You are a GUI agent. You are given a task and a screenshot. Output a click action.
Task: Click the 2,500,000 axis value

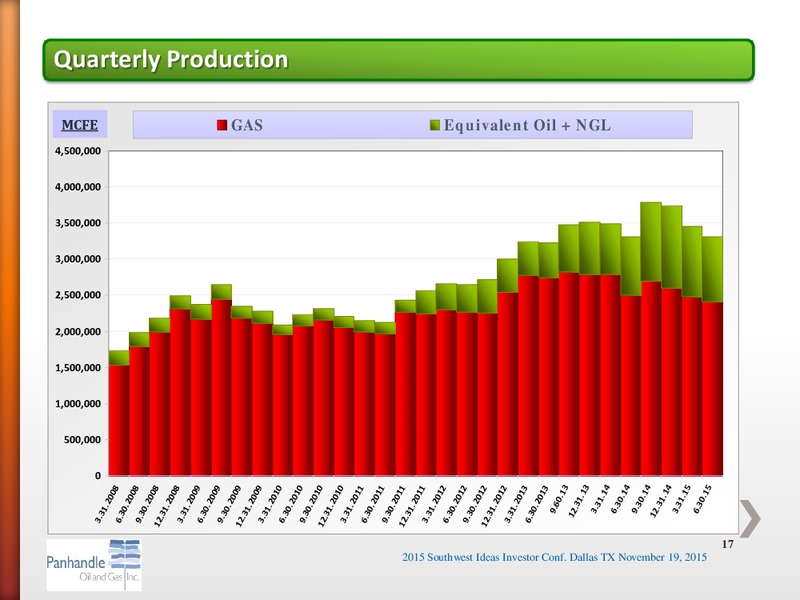pos(78,295)
